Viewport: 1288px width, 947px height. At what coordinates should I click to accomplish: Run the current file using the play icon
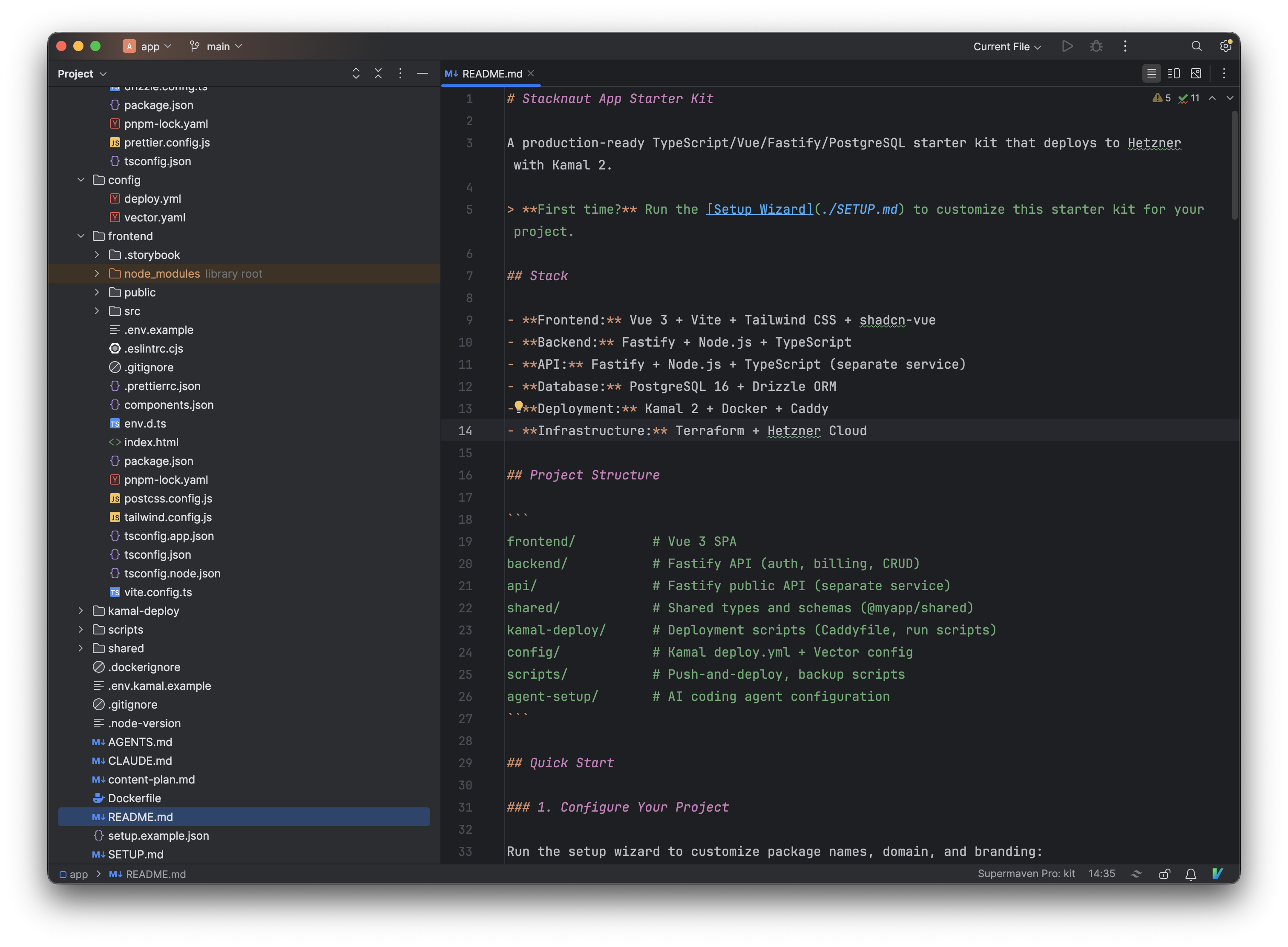click(1067, 46)
